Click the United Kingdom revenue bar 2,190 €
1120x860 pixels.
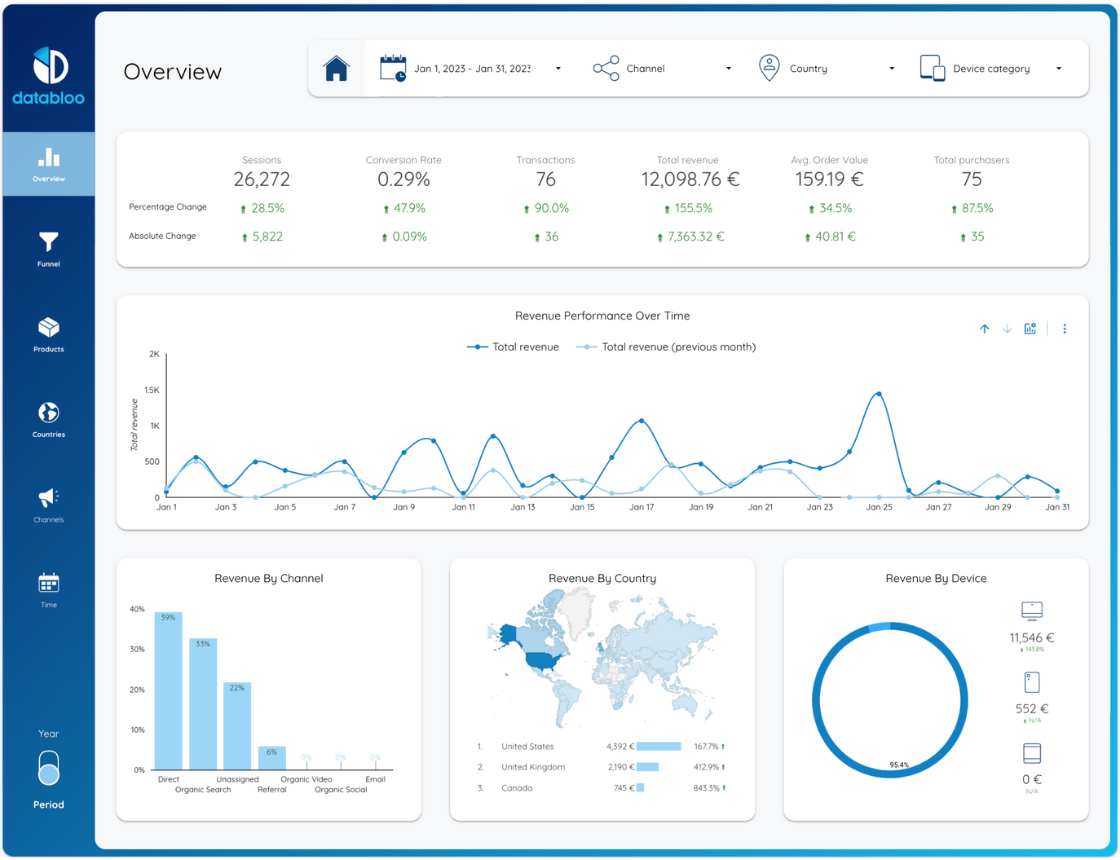647,767
